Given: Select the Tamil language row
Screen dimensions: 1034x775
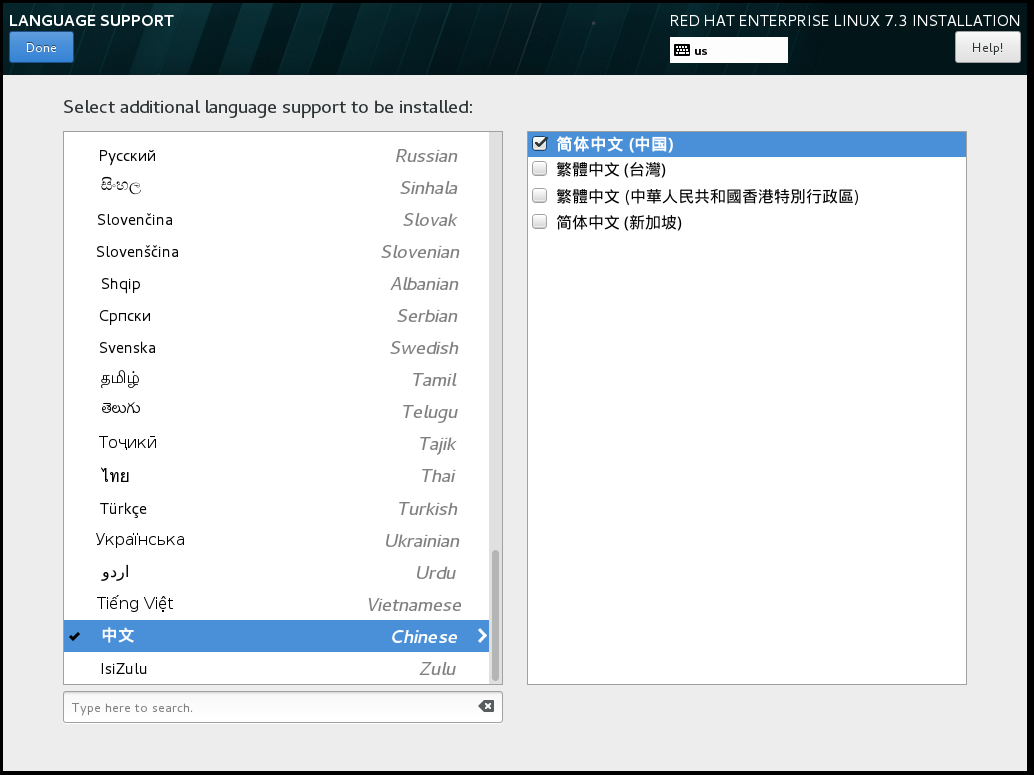Looking at the screenshot, I should [276, 379].
